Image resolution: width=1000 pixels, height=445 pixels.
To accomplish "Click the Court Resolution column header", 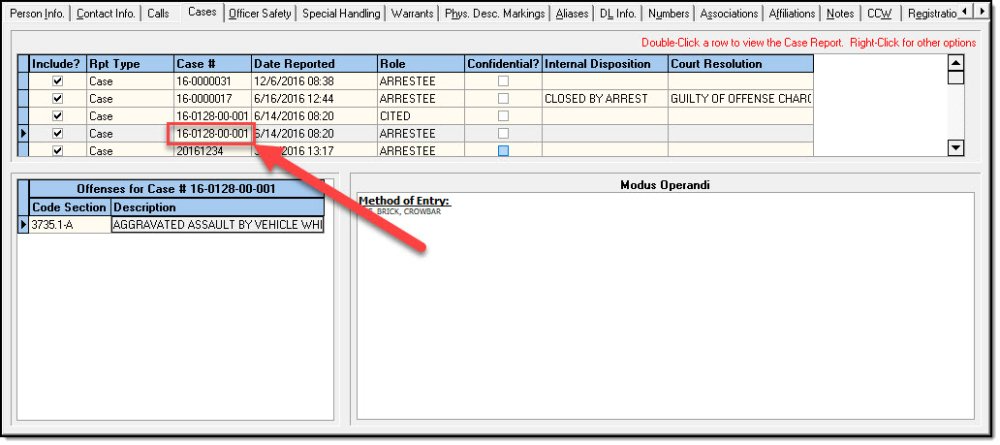I will [x=740, y=64].
